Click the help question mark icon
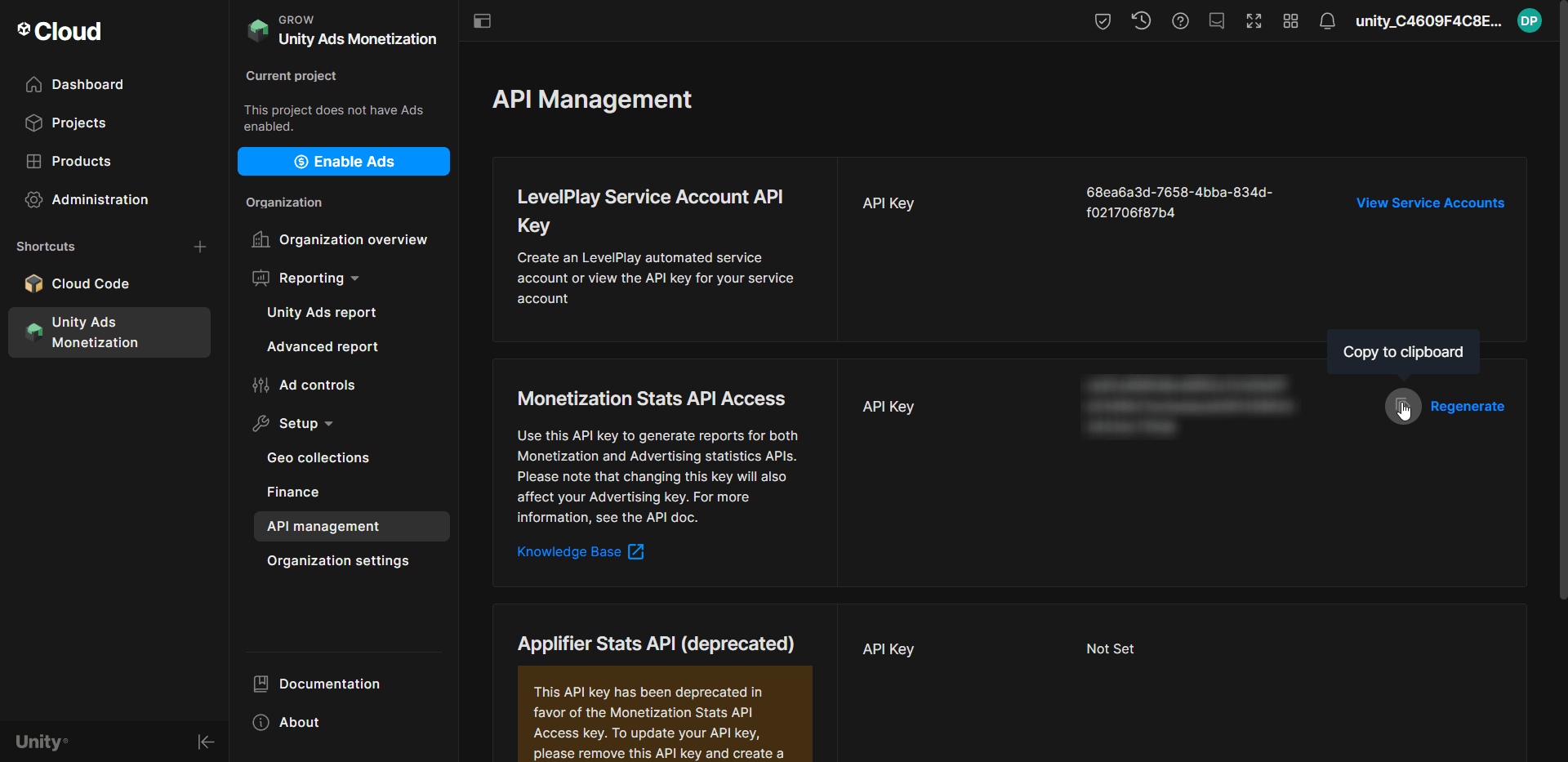This screenshot has height=762, width=1568. (x=1180, y=21)
